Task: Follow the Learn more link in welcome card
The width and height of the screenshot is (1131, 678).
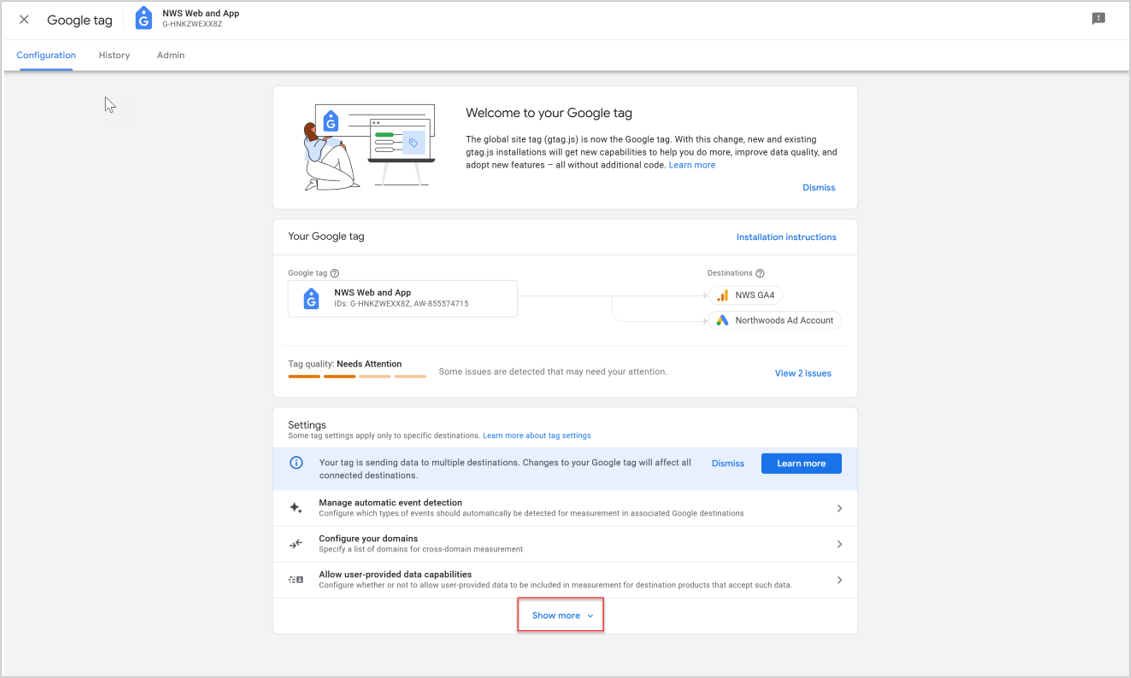Action: (x=692, y=165)
